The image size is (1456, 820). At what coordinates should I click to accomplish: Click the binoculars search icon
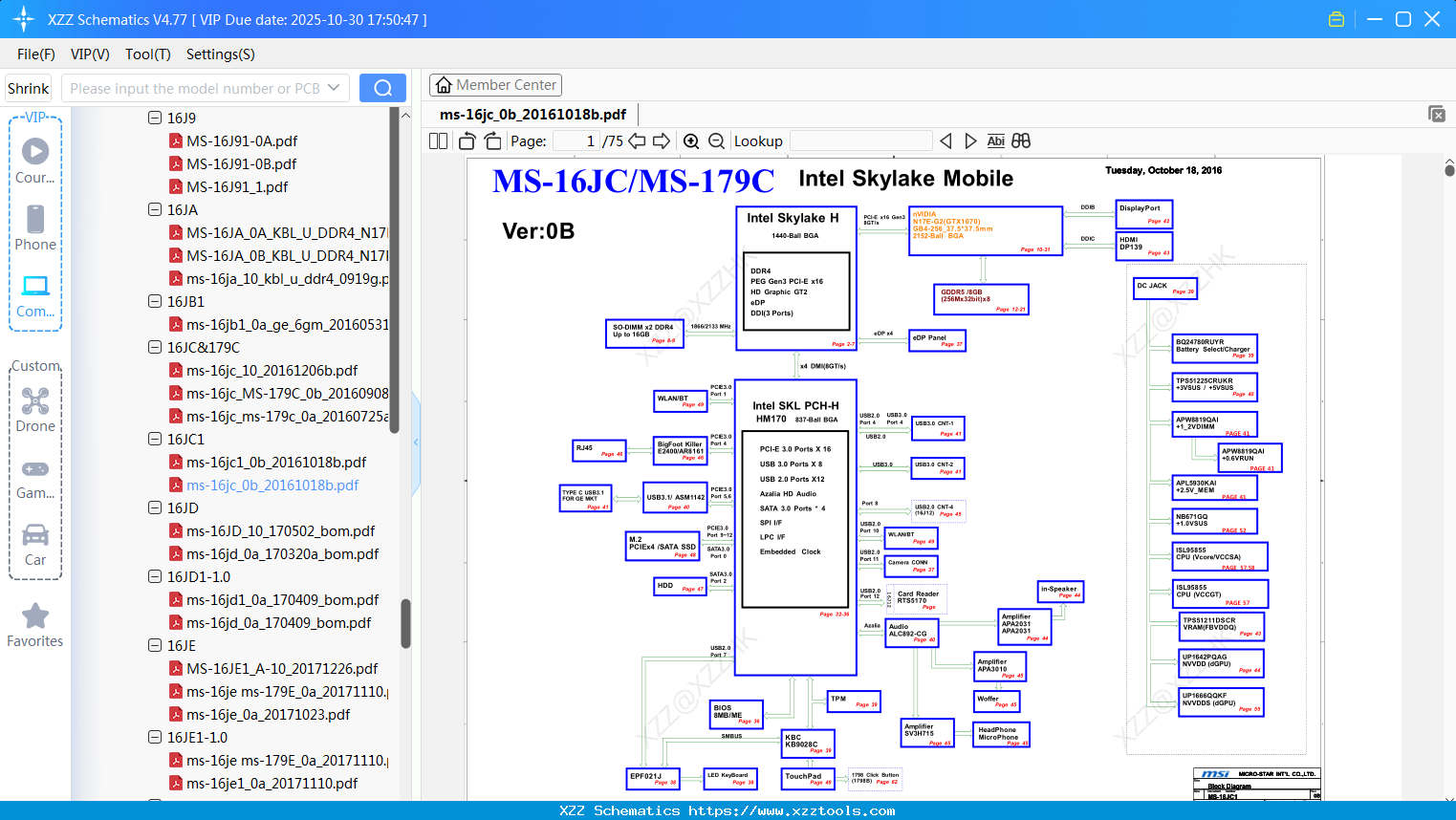(x=1021, y=141)
